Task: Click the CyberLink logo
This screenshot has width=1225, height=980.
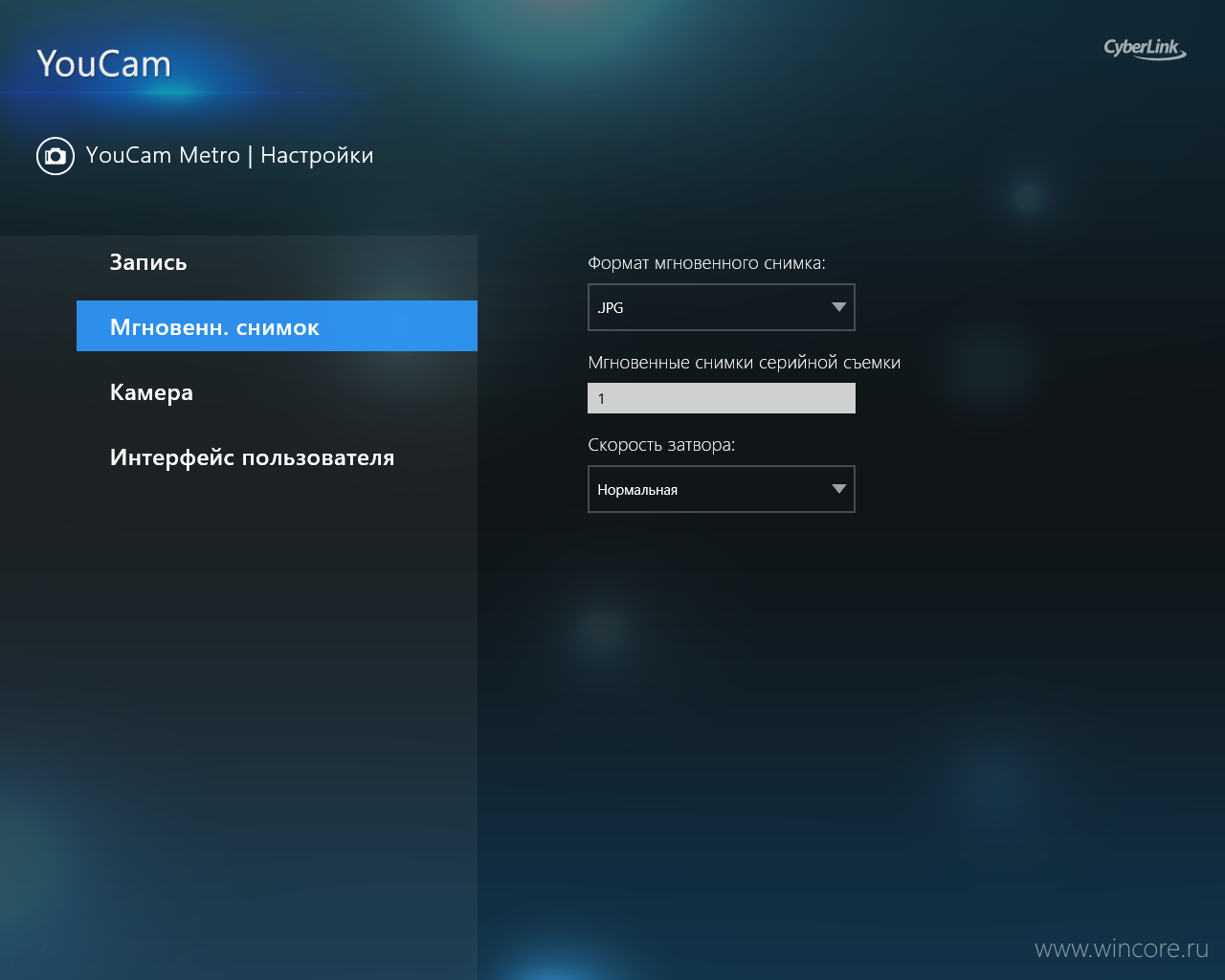Action: coord(1145,49)
